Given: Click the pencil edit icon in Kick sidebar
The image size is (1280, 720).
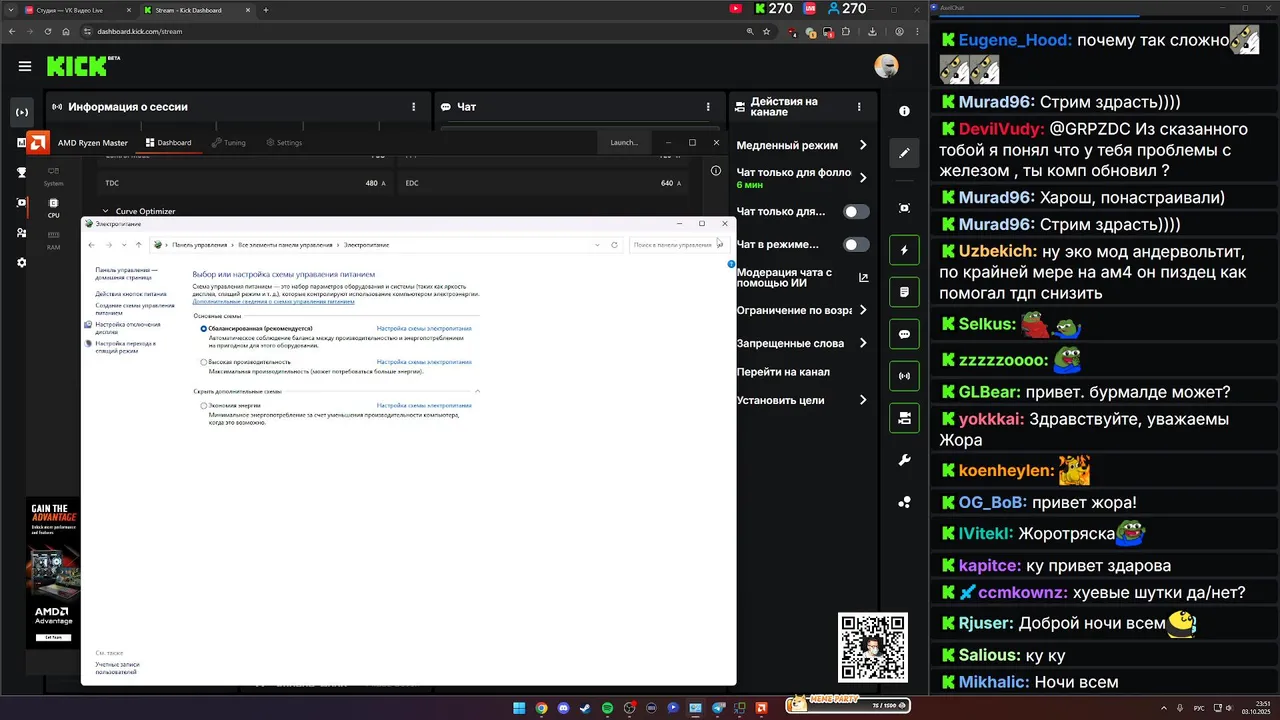Looking at the screenshot, I should click(x=904, y=153).
